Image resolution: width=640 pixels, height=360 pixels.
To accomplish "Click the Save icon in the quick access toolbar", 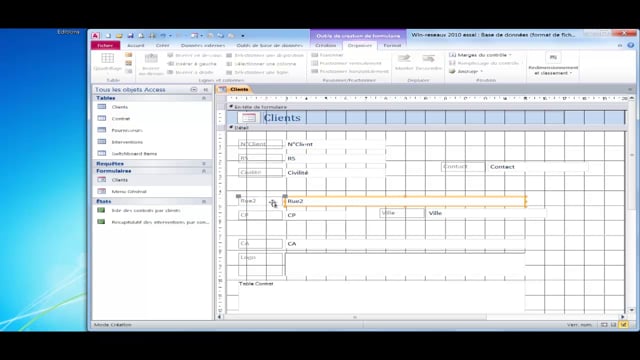I will pos(130,36).
